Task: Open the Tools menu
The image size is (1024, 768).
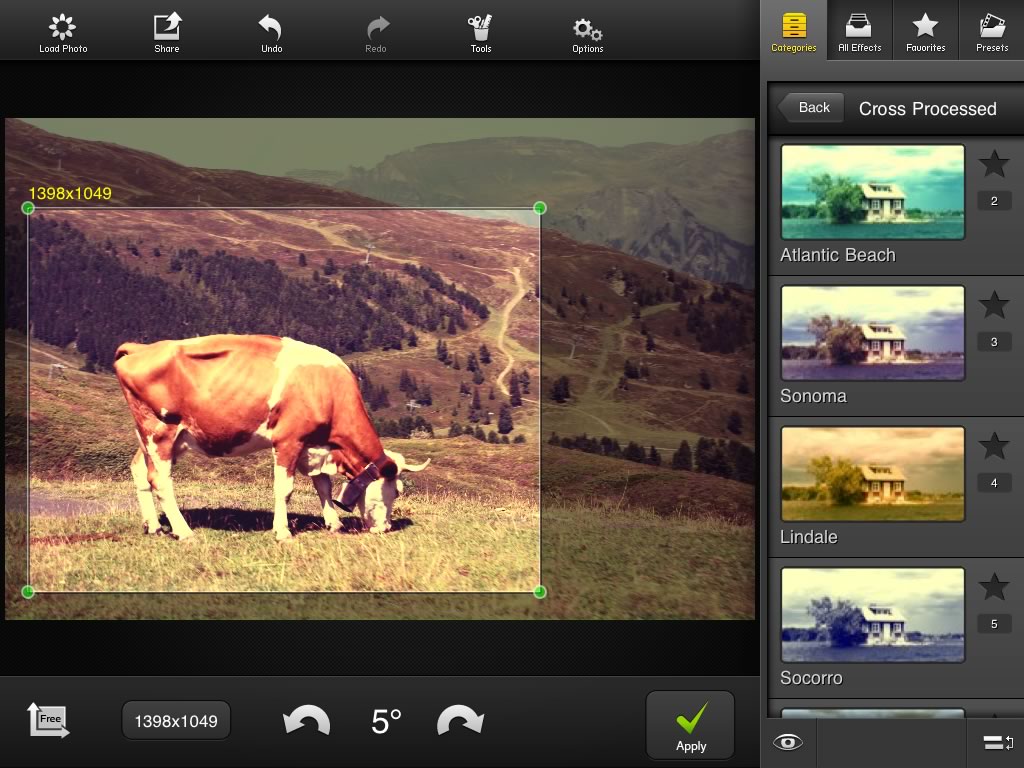Action: click(x=481, y=33)
